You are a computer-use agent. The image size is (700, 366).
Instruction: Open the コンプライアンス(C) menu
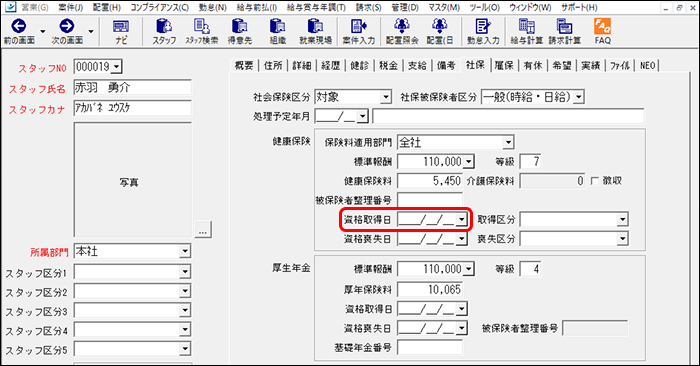pyautogui.click(x=159, y=8)
